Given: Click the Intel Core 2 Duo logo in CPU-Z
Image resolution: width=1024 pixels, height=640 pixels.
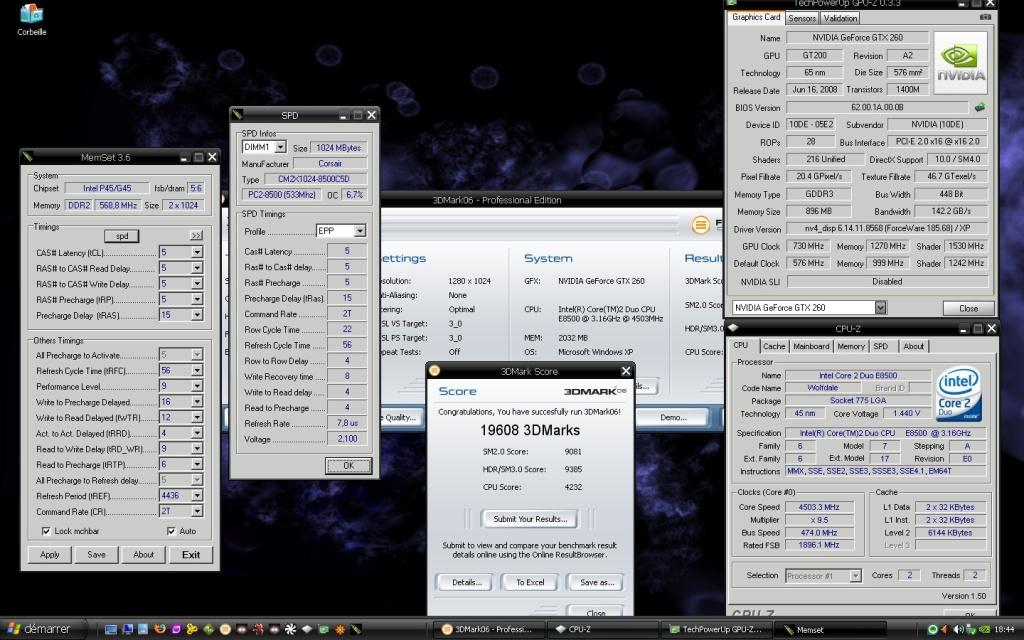Looking at the screenshot, I should click(959, 394).
